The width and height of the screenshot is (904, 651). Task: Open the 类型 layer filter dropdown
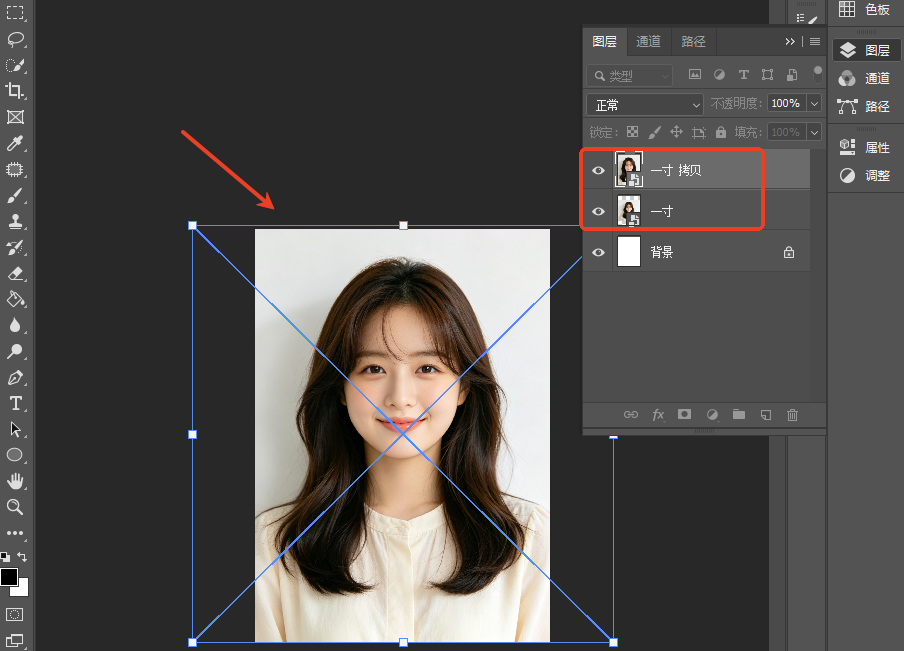(x=630, y=76)
